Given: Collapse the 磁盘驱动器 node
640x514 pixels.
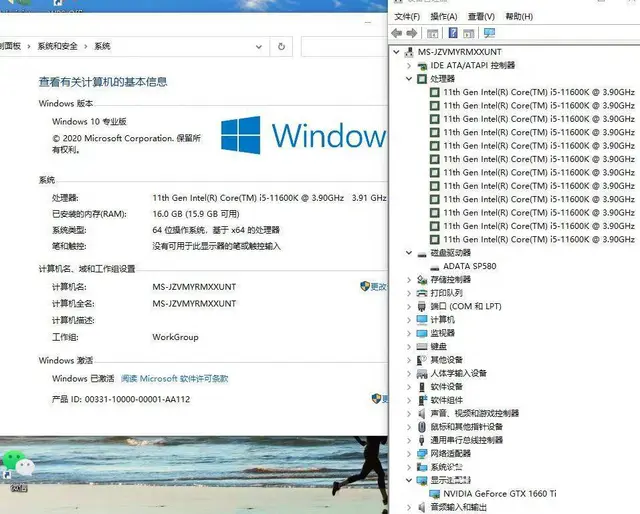Looking at the screenshot, I should click(x=409, y=253).
